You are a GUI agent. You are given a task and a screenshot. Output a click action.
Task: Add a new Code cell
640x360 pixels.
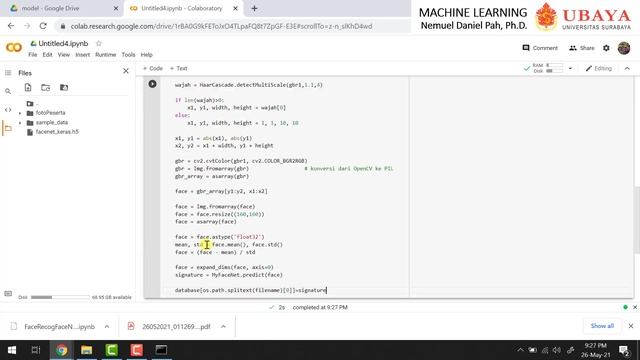click(153, 68)
